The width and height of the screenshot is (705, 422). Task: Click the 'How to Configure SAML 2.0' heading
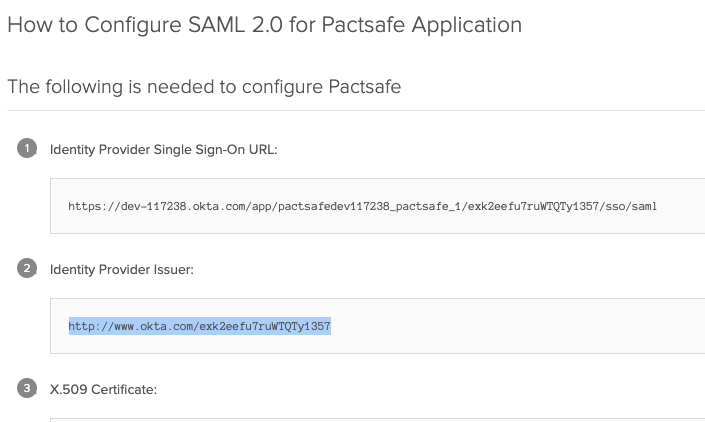265,25
